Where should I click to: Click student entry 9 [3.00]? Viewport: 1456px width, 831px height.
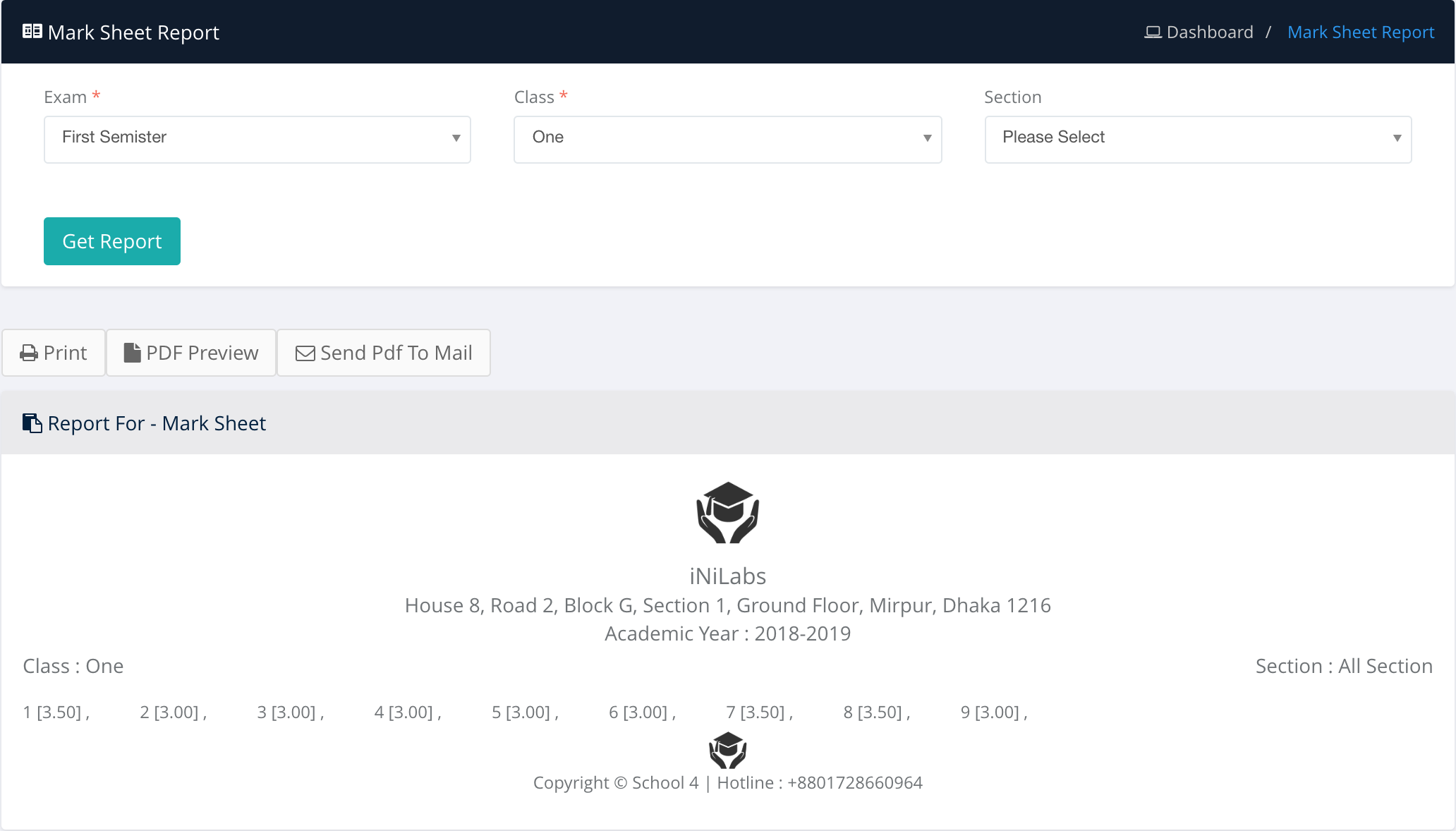(993, 712)
